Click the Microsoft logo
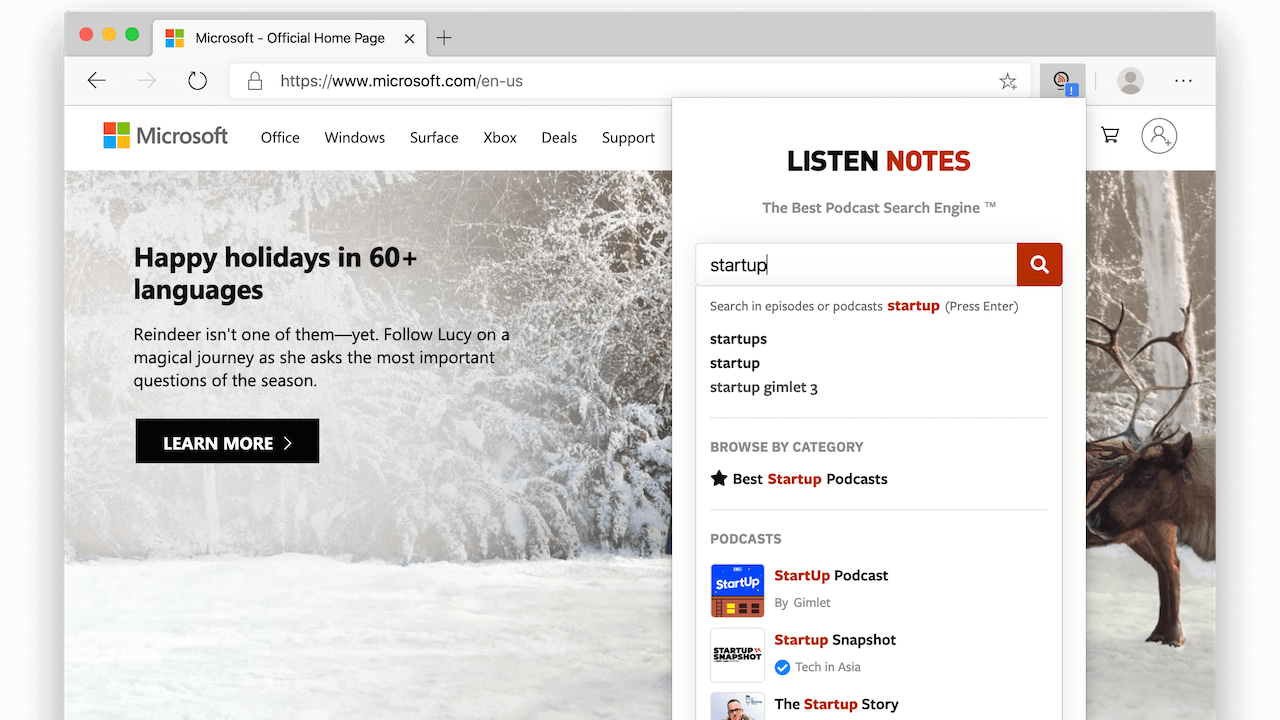Viewport: 1280px width, 720px height. tap(166, 136)
